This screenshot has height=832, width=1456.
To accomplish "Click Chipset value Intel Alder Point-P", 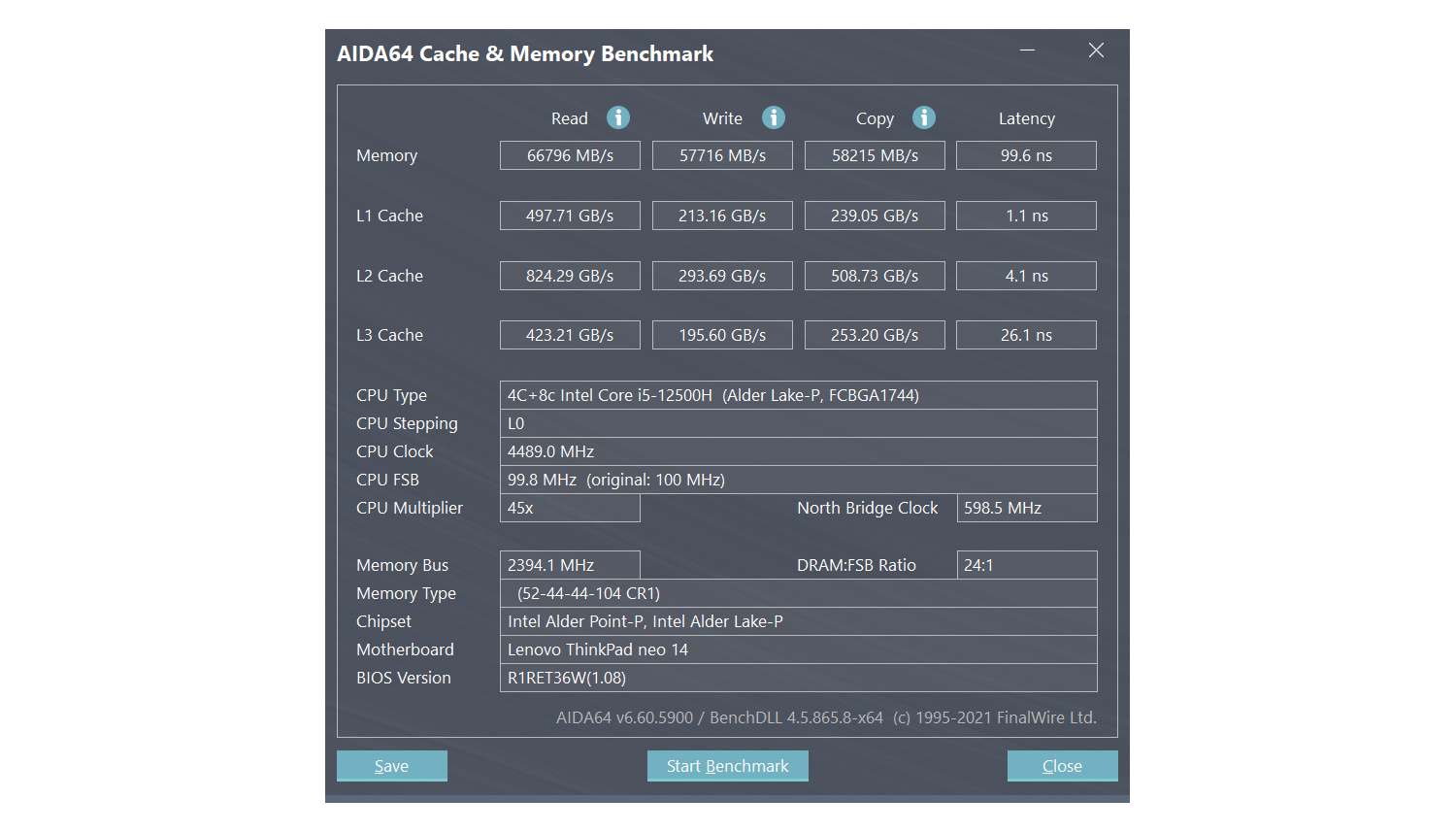I will [x=799, y=621].
